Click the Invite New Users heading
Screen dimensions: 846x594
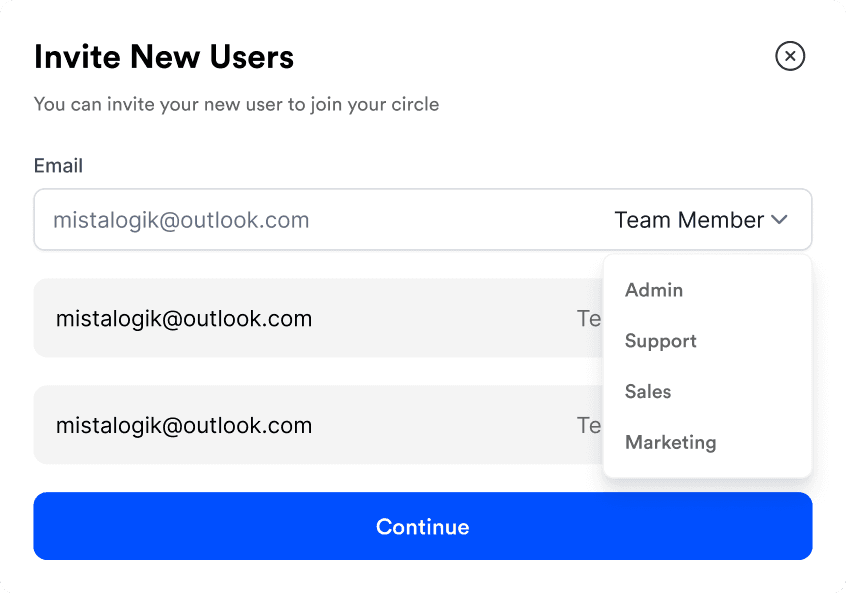pos(164,57)
